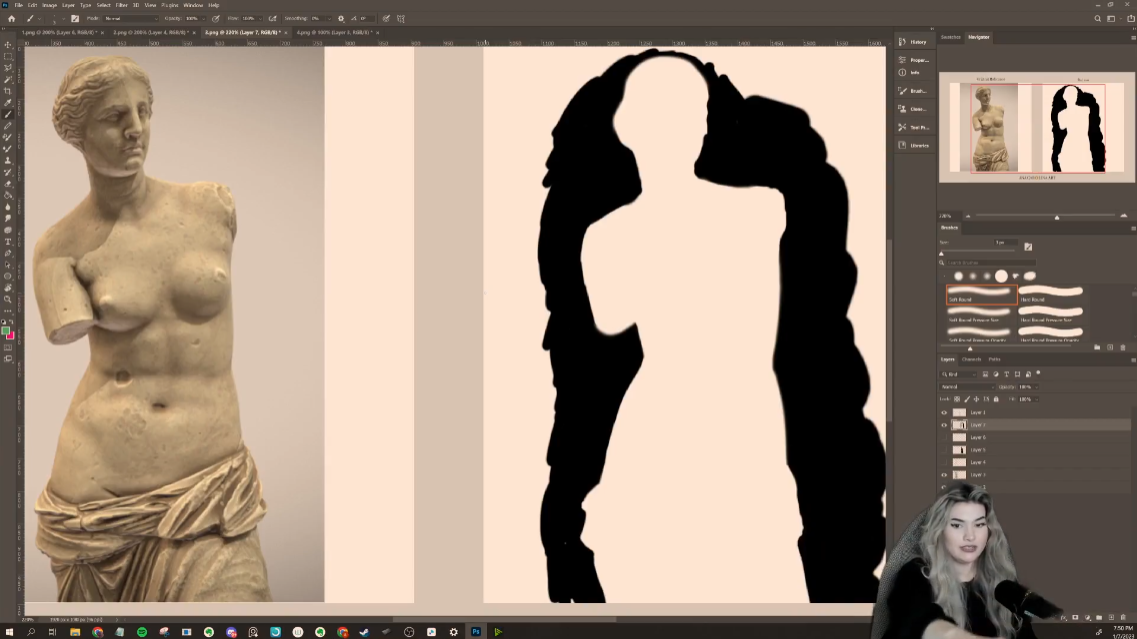This screenshot has height=639, width=1137.
Task: Select the Eyedropper tool
Action: pos(8,103)
